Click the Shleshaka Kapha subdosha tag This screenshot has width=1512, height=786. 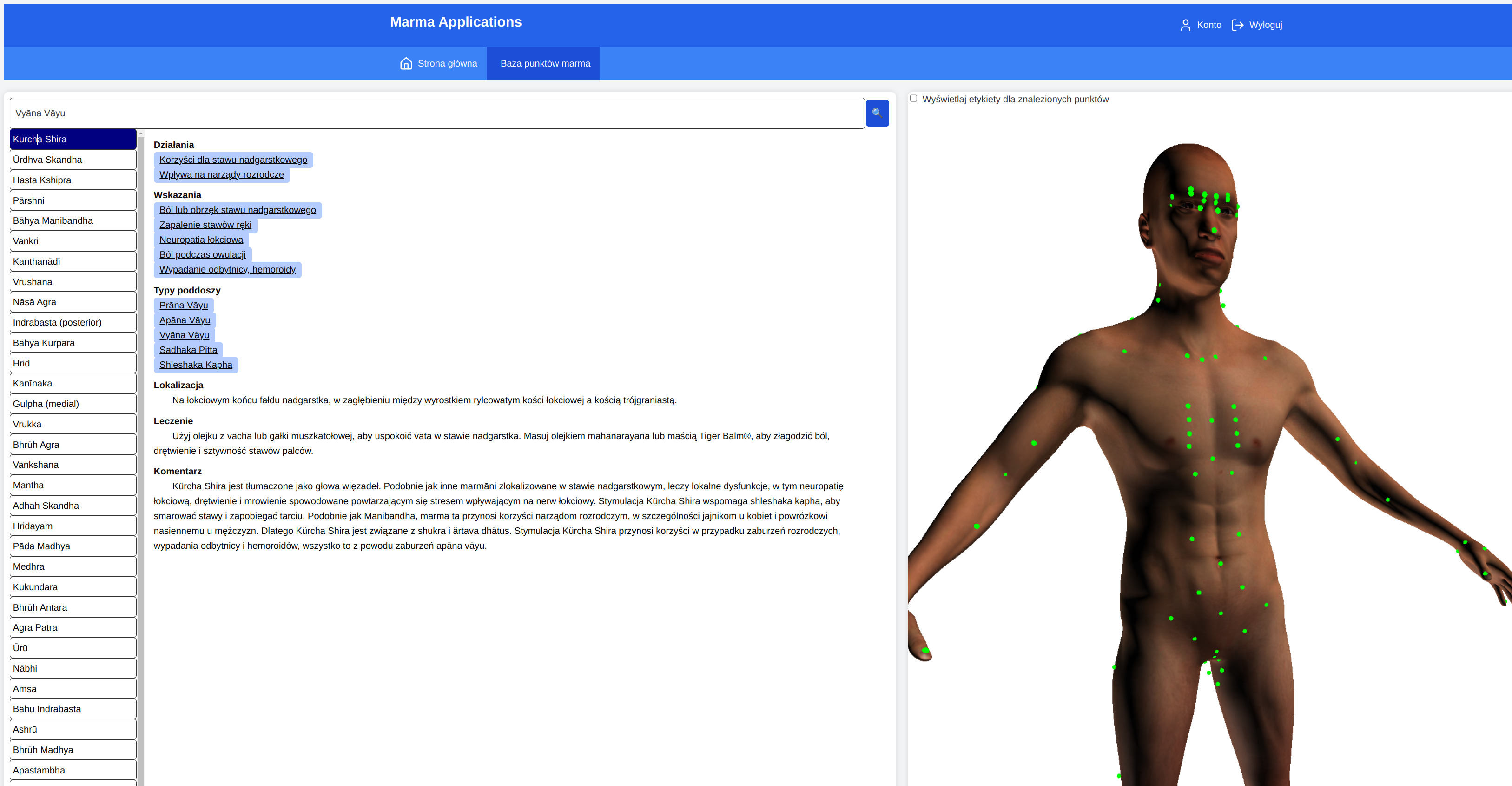[196, 365]
